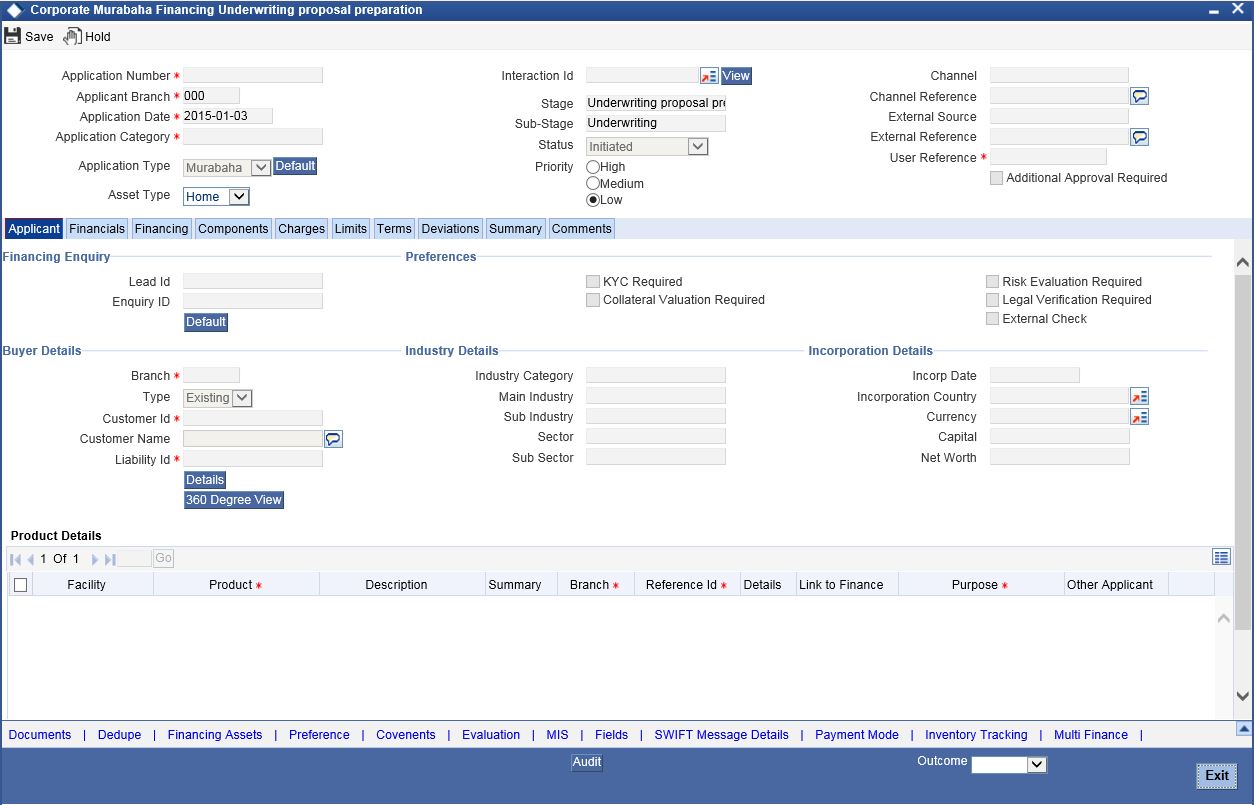Switch to the Components tab

coord(233,229)
